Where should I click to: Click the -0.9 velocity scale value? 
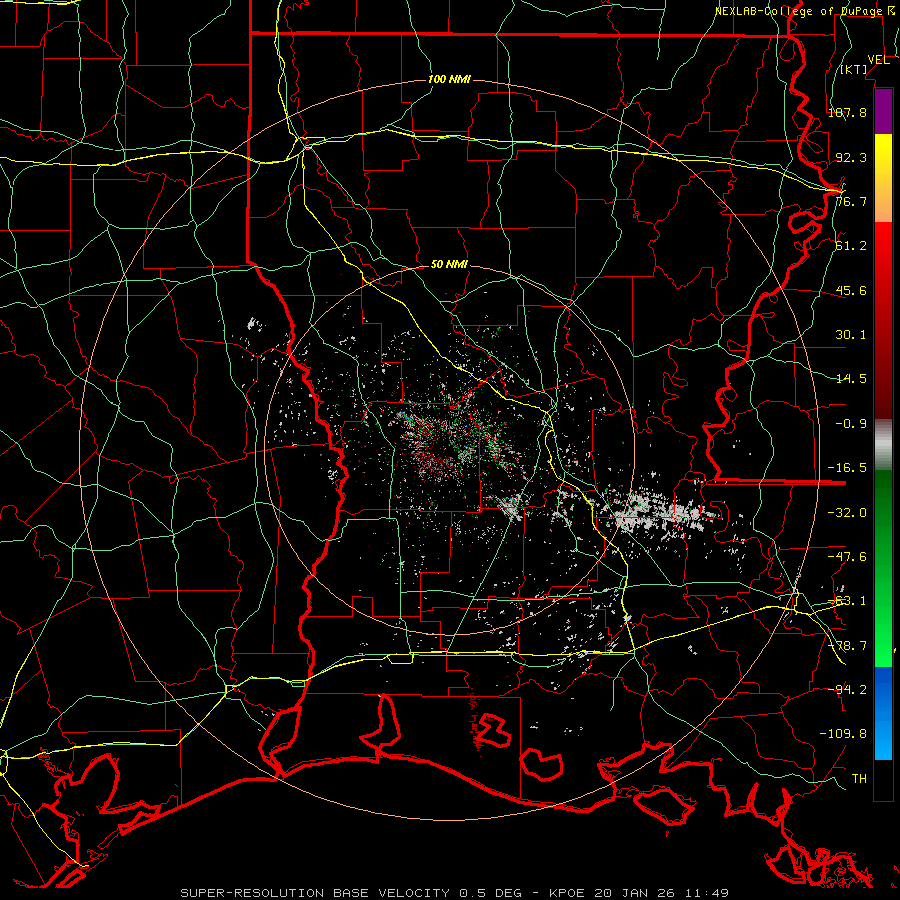(851, 424)
